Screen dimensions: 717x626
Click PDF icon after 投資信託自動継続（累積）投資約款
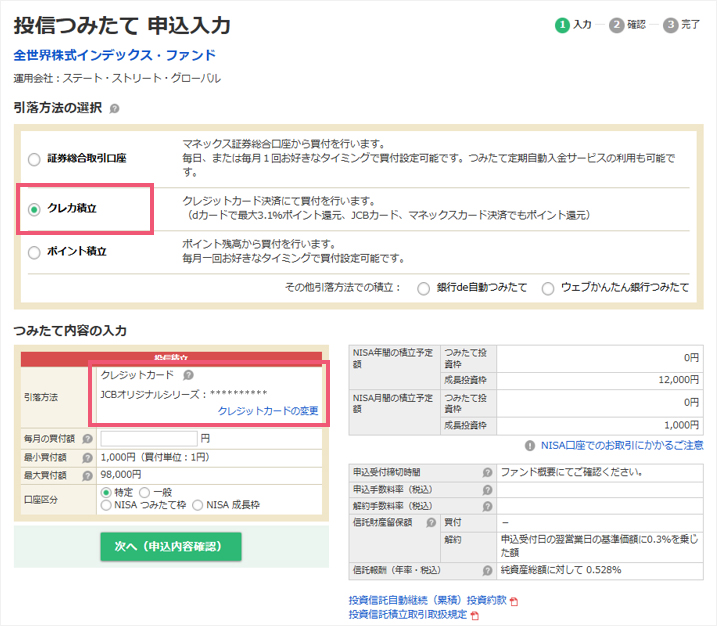tap(514, 602)
